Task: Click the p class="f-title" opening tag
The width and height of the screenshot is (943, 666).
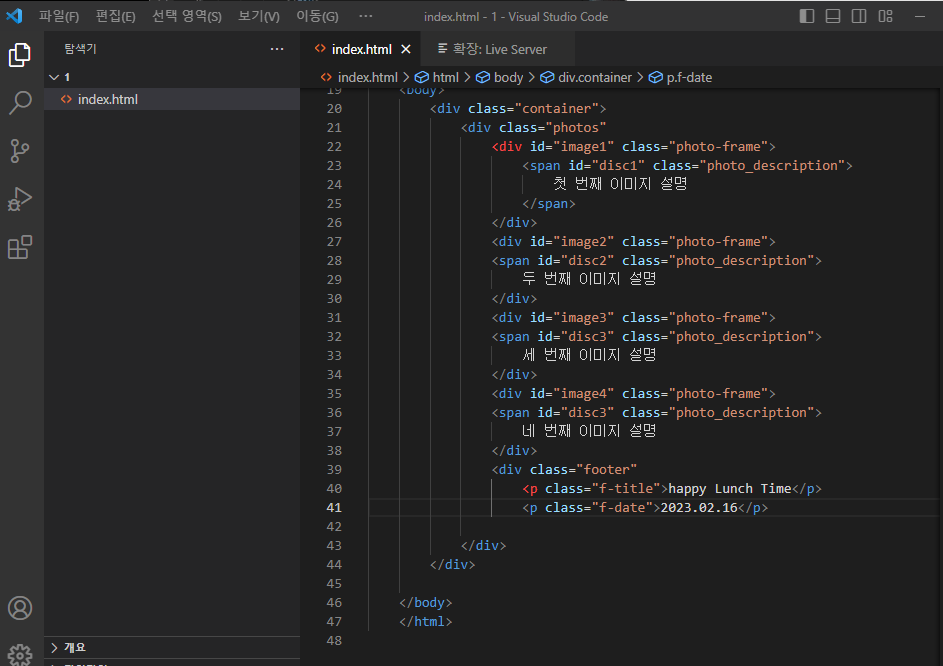Action: pos(595,489)
